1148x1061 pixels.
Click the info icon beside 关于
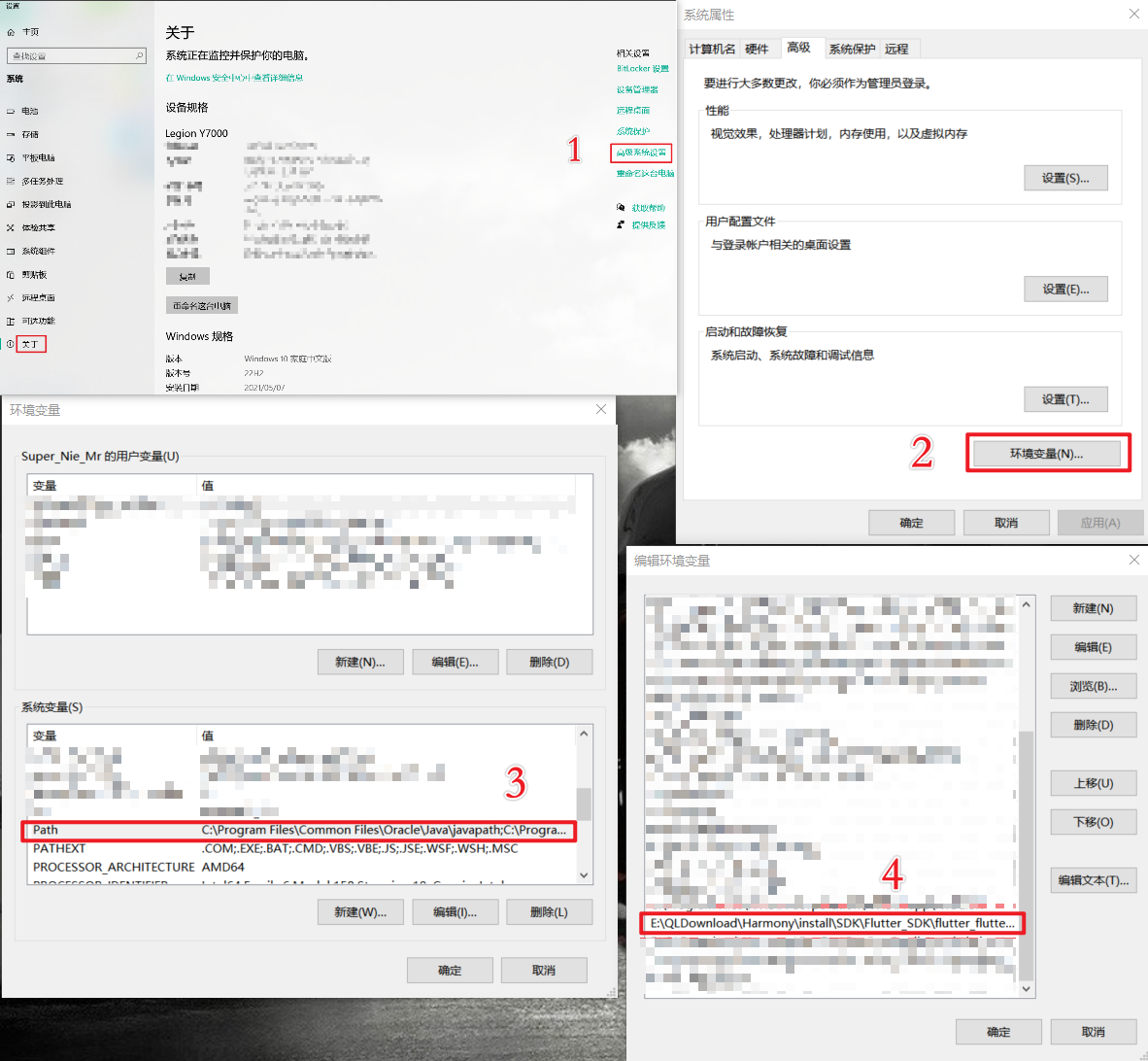coord(11,344)
